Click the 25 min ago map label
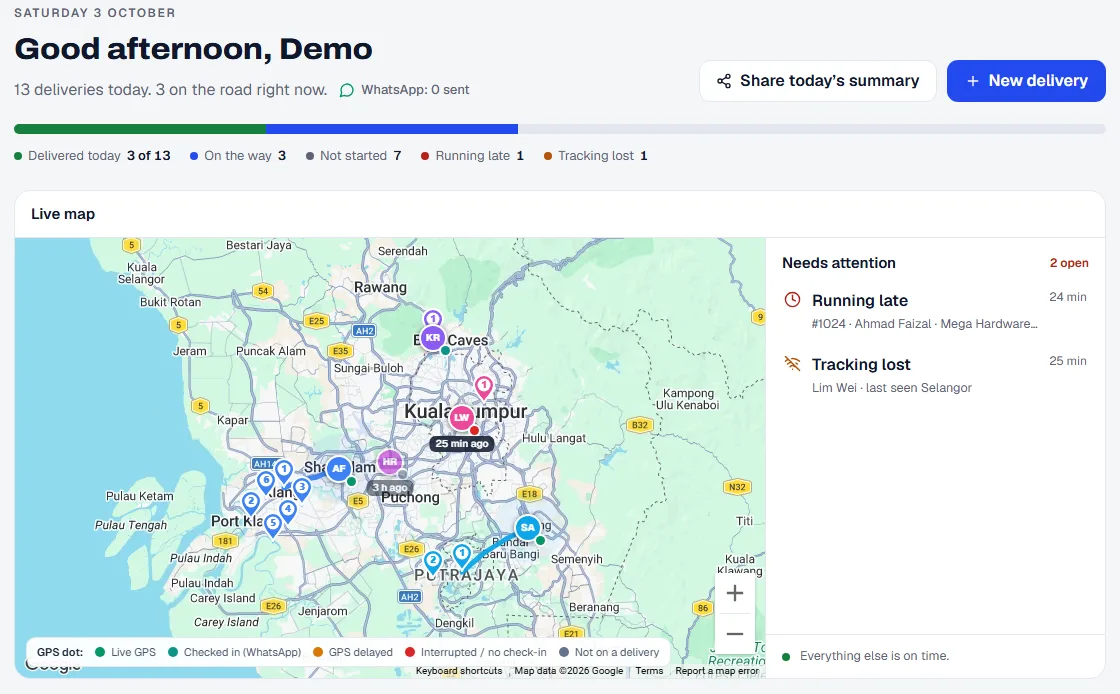Image resolution: width=1120 pixels, height=694 pixels. [461, 443]
